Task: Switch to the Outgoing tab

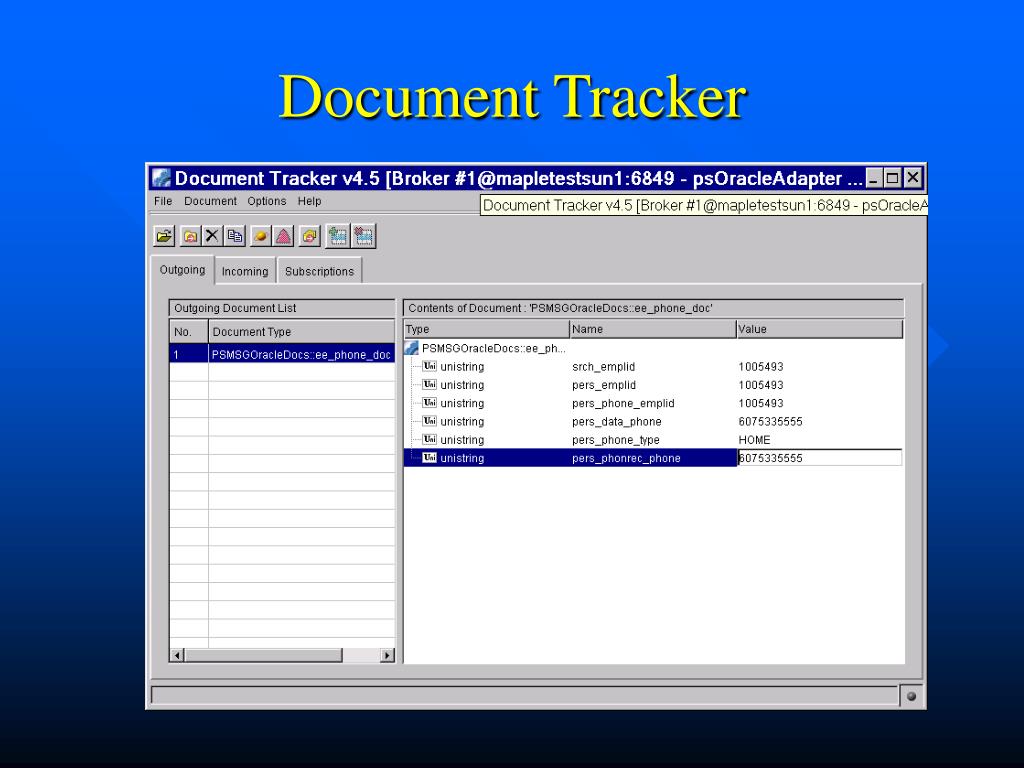Action: [182, 270]
